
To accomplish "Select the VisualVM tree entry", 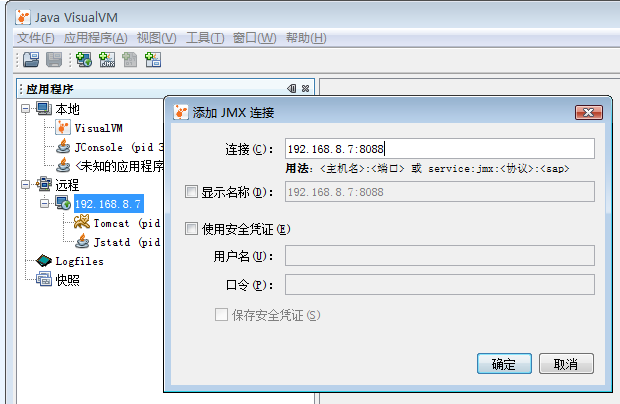I will [x=98, y=128].
